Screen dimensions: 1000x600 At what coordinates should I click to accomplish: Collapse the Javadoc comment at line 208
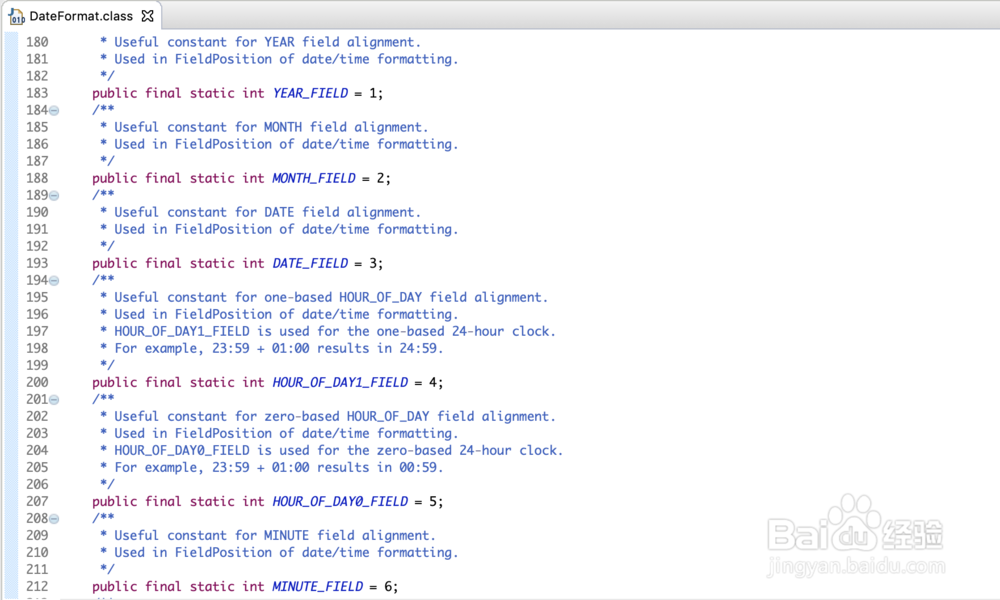tap(54, 518)
